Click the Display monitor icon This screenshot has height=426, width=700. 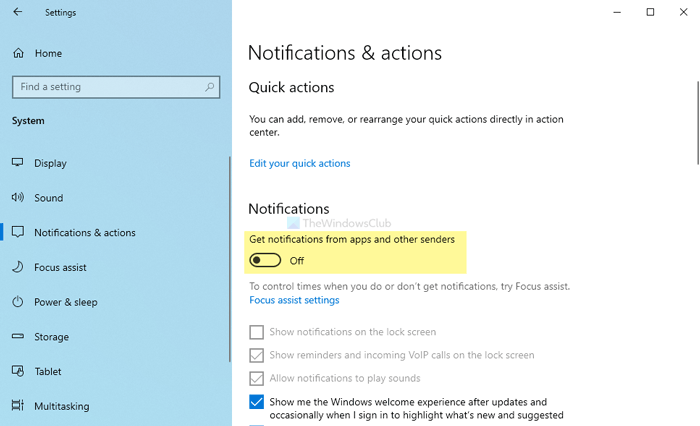18,163
